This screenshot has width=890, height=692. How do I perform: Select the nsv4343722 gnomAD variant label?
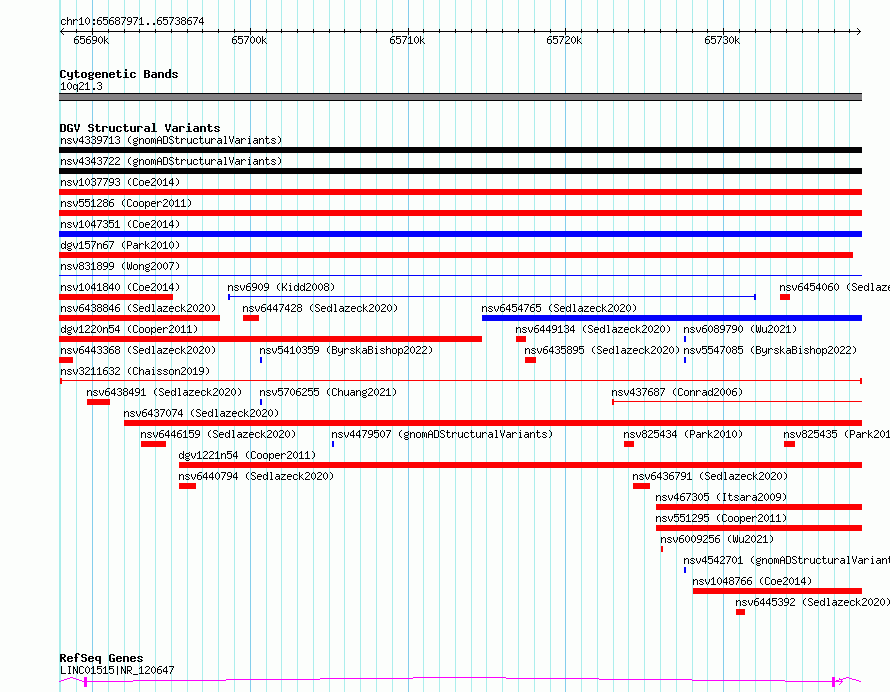coord(171,161)
